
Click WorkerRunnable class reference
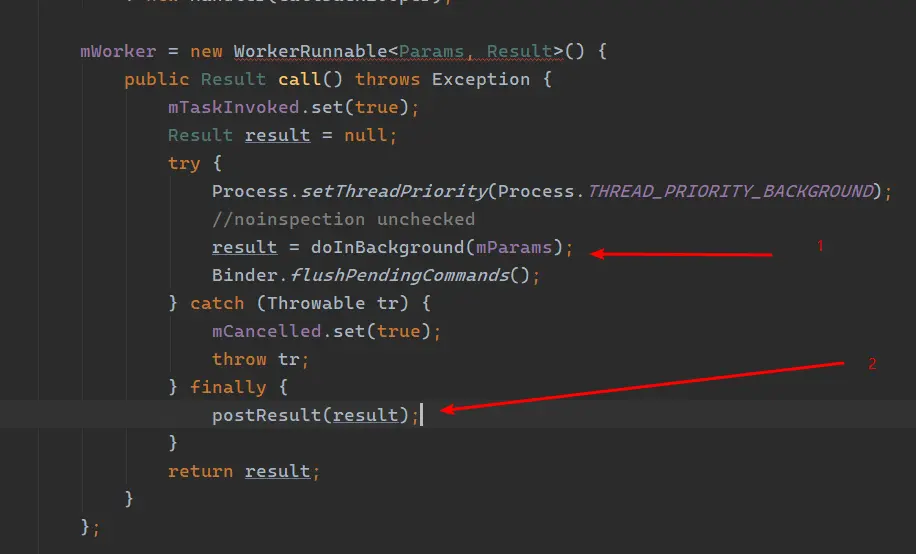click(310, 51)
